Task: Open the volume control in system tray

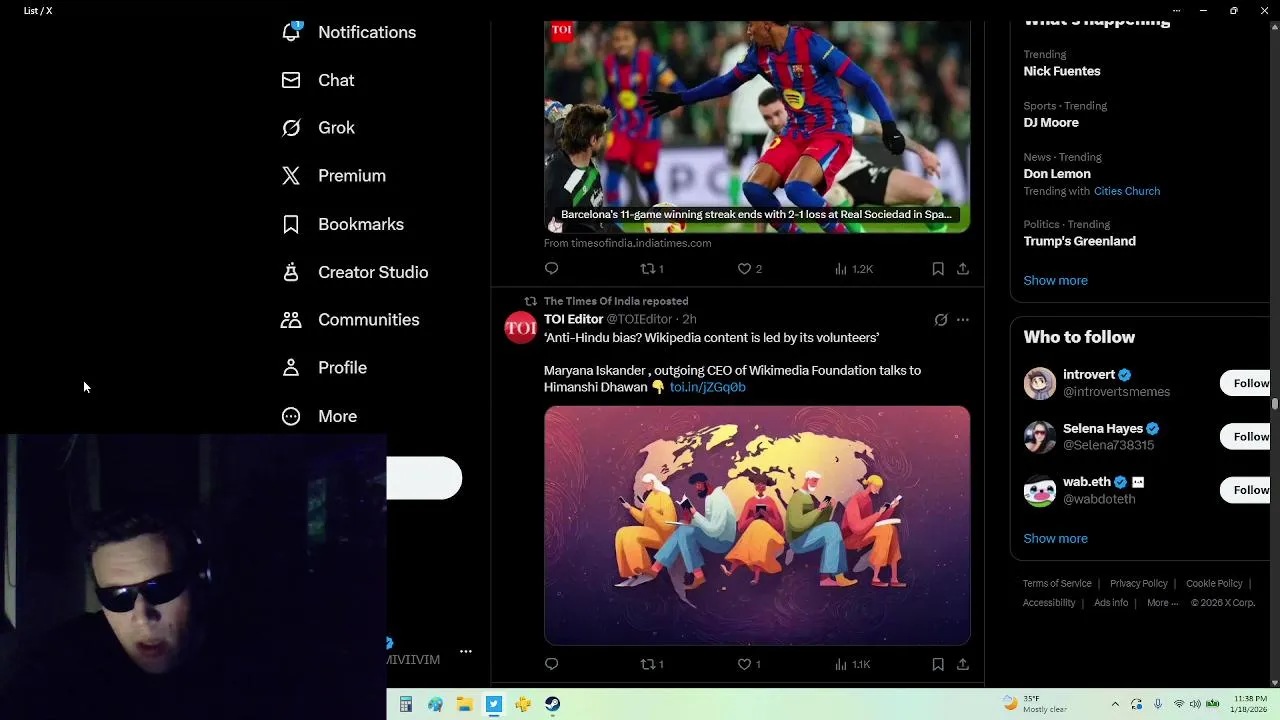Action: coord(1195,704)
